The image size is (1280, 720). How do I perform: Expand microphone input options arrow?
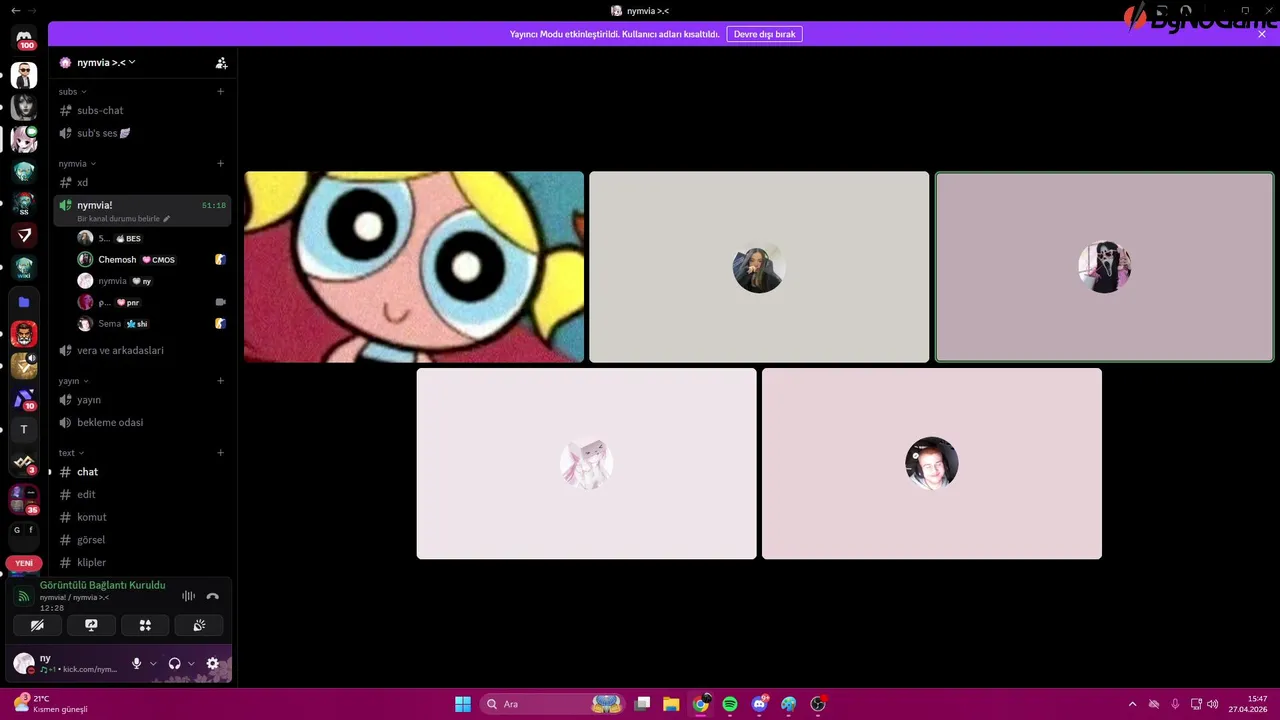153,663
